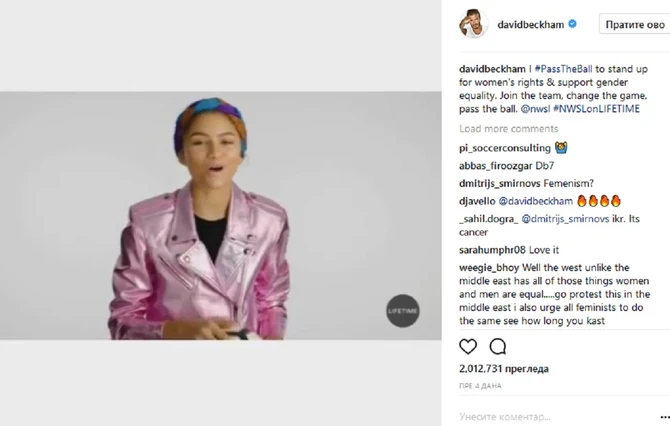Open the 2,012,731 прегледа views count

pos(504,369)
